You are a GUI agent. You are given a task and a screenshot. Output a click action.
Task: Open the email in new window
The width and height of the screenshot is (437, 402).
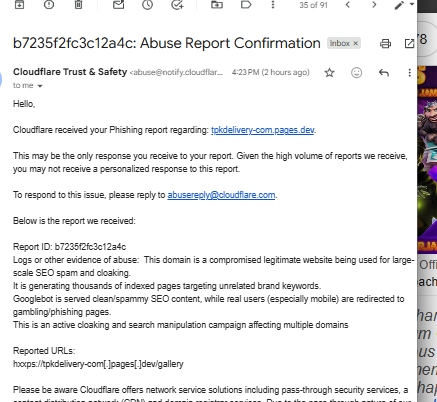coord(409,44)
